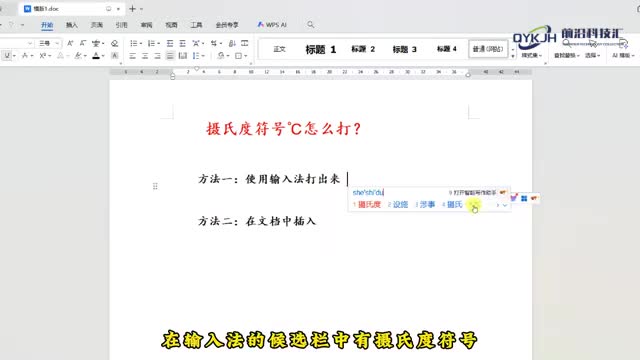Switch to the 引用 ribbon tab
The image size is (640, 360).
point(121,25)
